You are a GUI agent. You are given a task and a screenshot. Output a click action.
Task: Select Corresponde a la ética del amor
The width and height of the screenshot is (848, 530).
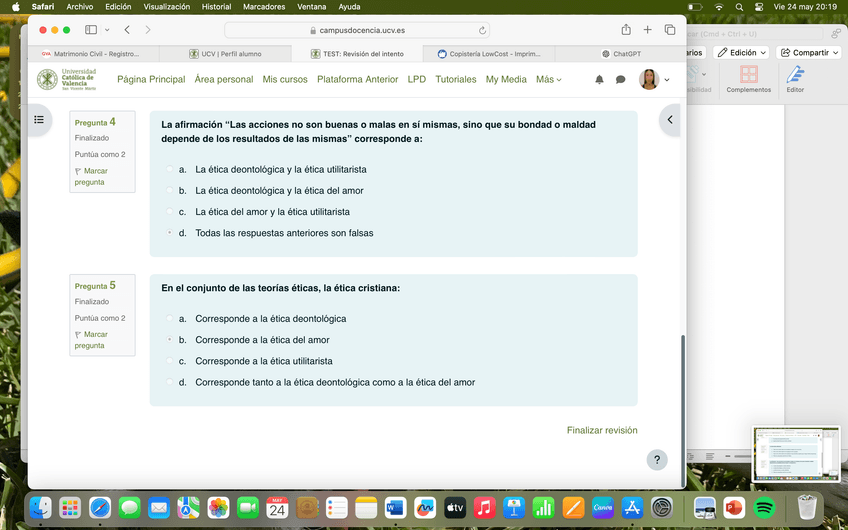169,340
